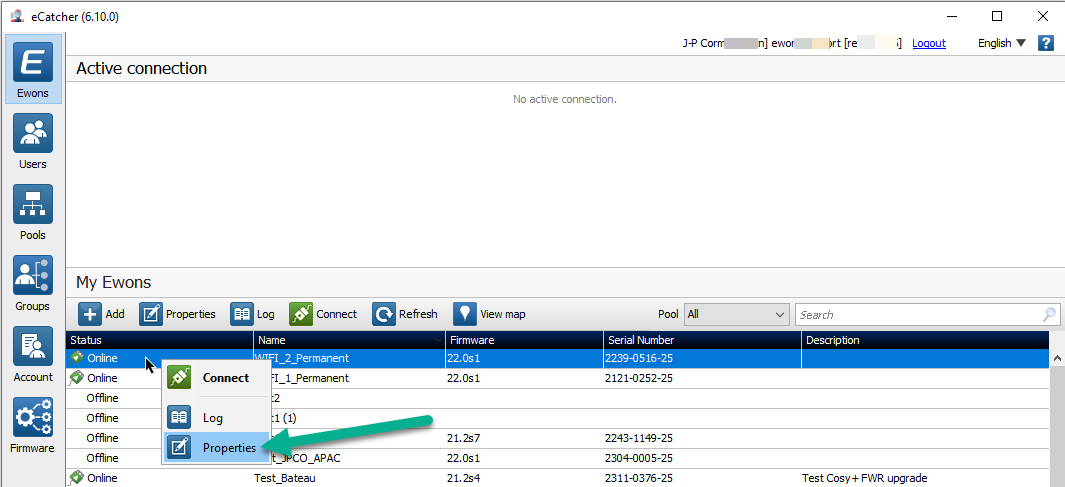Click firmware 21.2s7 cell
This screenshot has width=1065, height=487.
click(524, 437)
